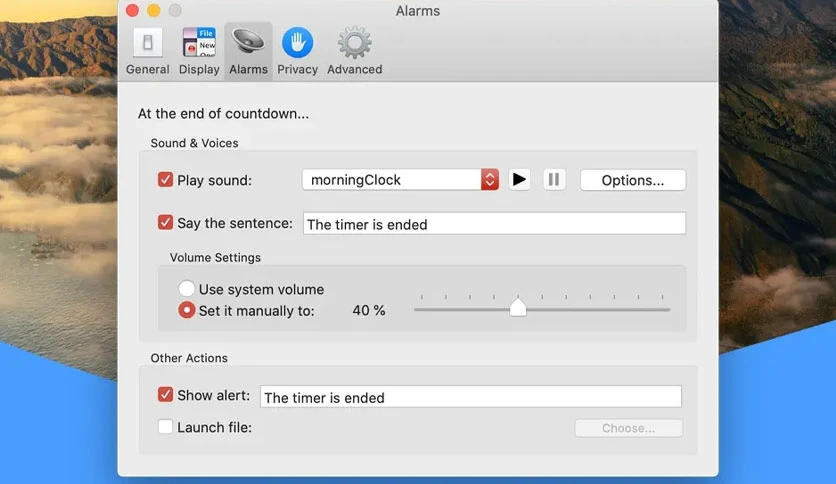Viewport: 836px width, 484px height.
Task: Open the Privacy preferences tab
Action: point(297,51)
